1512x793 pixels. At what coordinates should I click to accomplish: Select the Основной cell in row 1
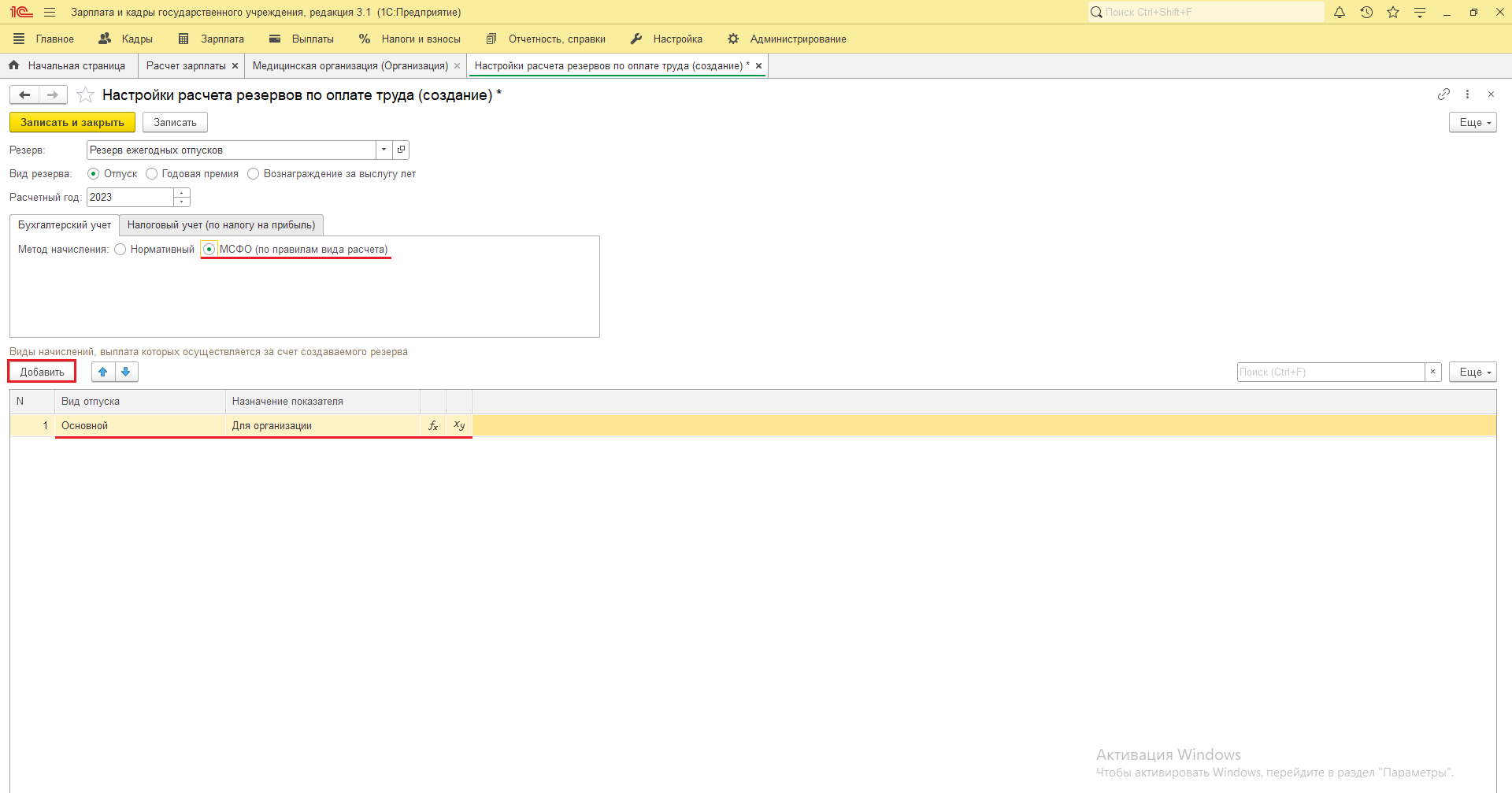tap(140, 425)
